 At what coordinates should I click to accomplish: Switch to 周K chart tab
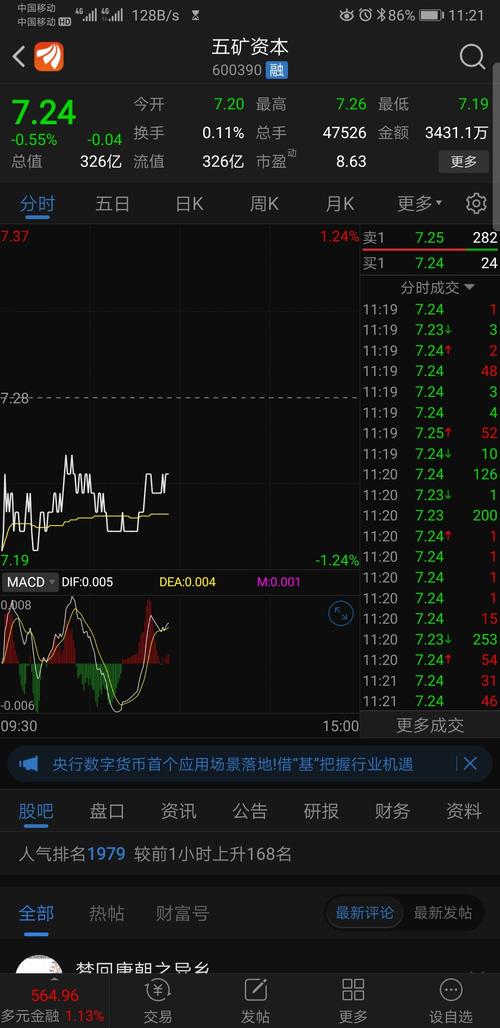(264, 204)
